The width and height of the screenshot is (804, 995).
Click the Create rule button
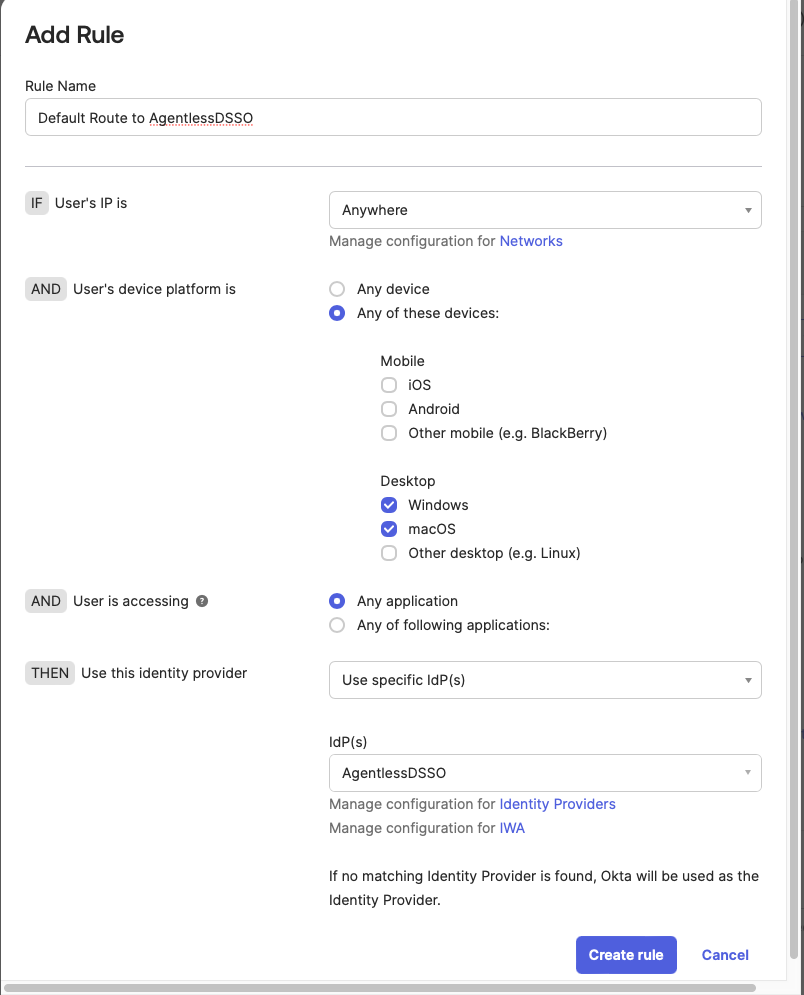[x=626, y=955]
